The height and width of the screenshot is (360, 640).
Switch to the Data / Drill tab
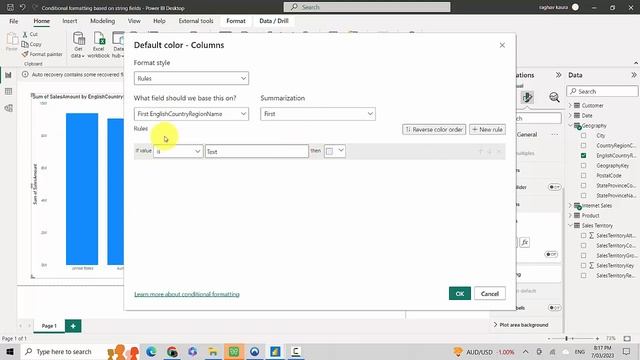click(273, 21)
